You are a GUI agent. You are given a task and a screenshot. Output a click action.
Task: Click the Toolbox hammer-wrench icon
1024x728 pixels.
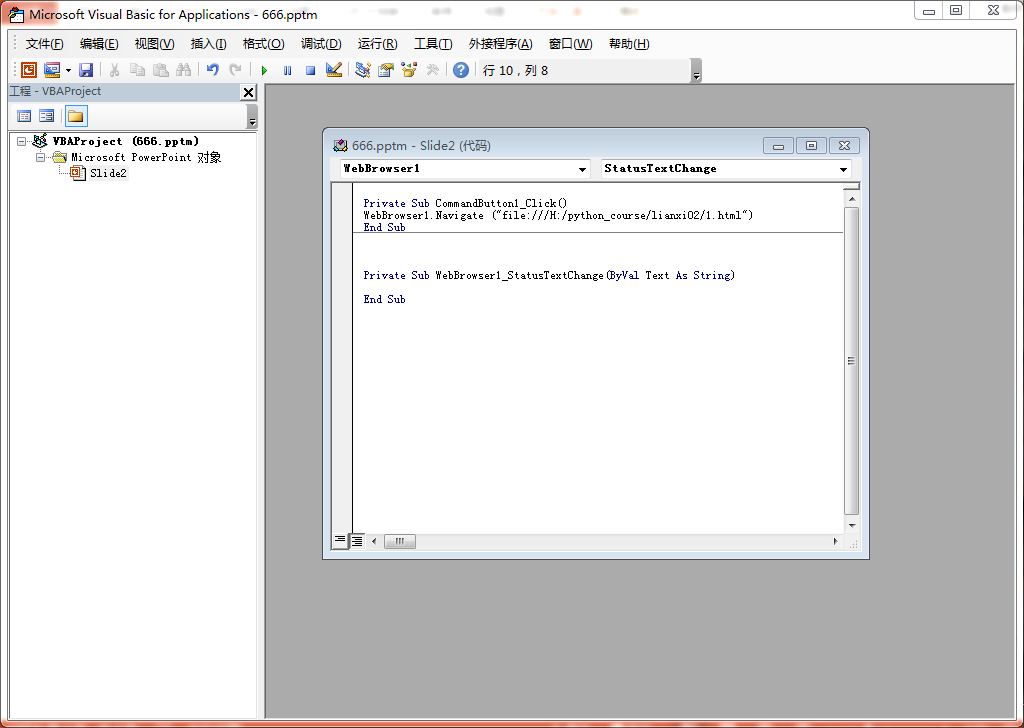pyautogui.click(x=432, y=70)
